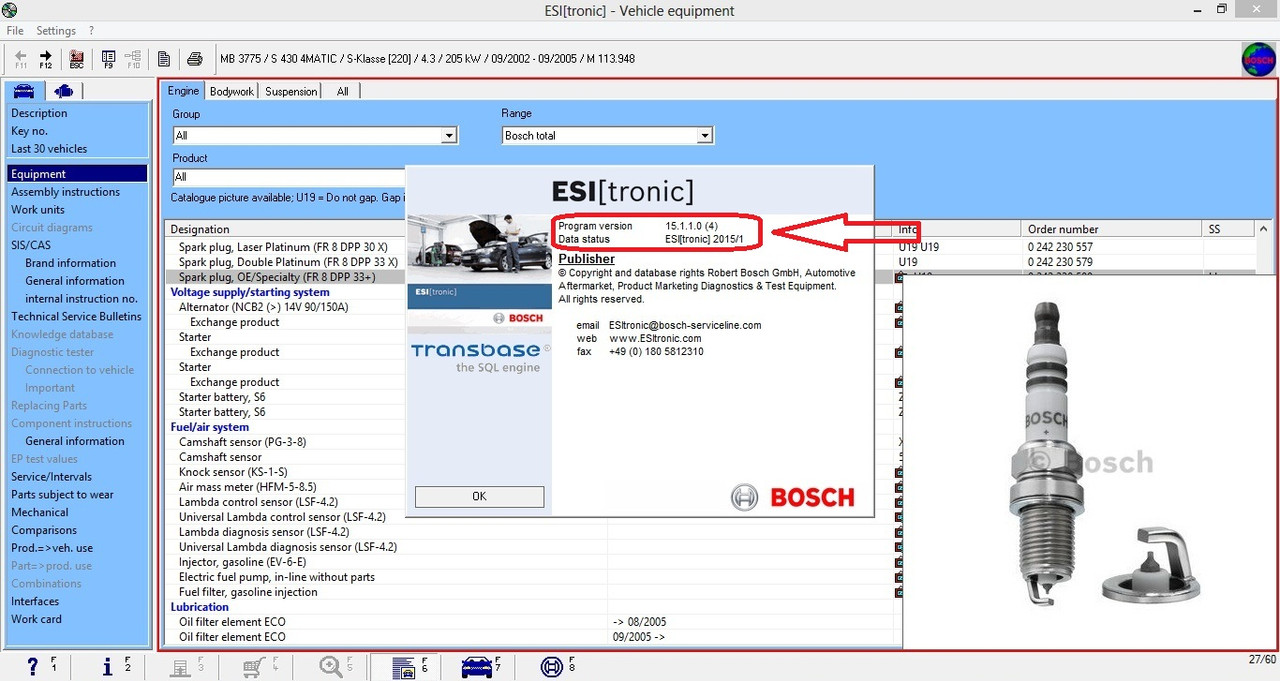1280x681 pixels.
Task: Click the SS column header
Action: pos(1229,229)
